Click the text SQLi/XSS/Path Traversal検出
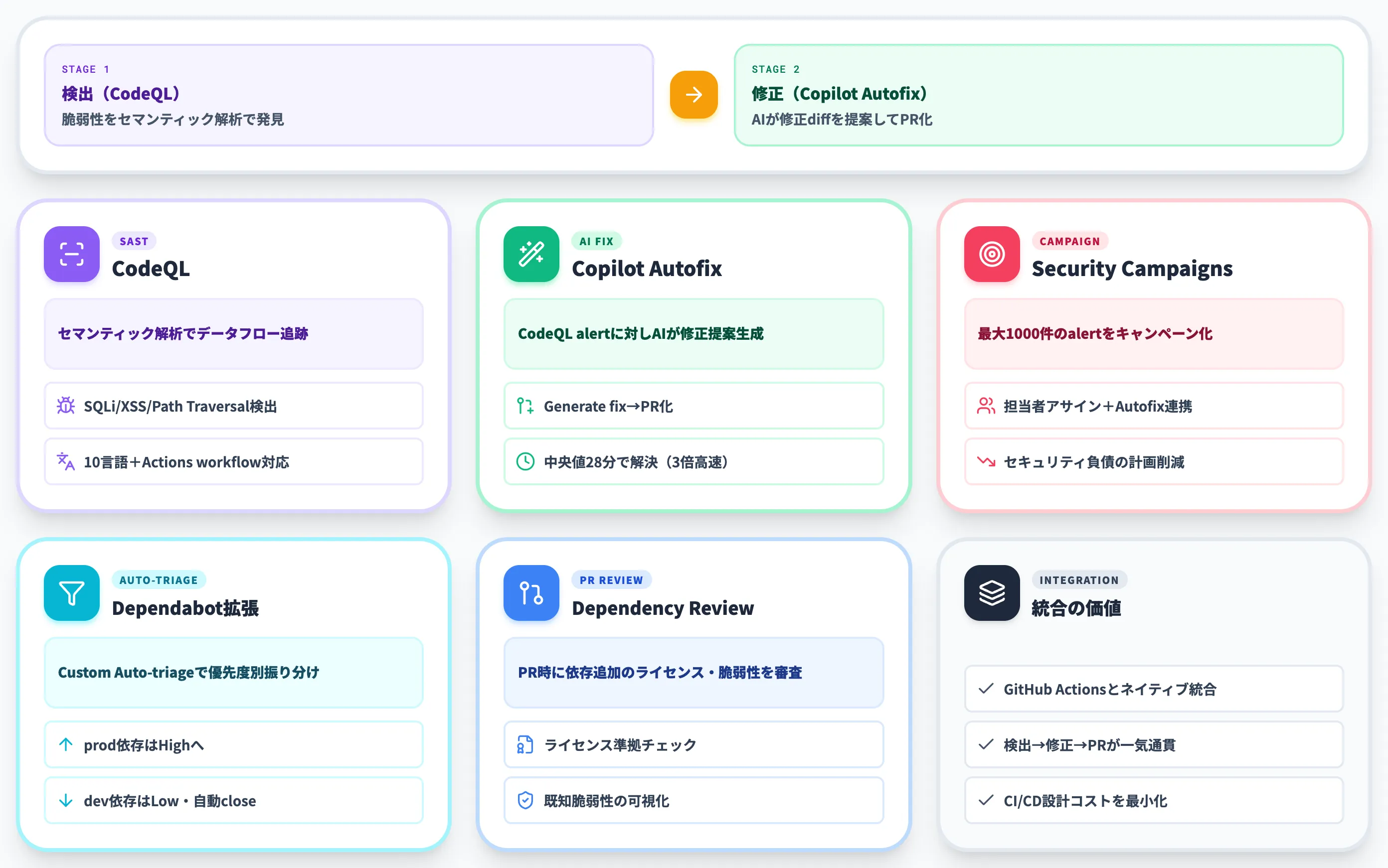The height and width of the screenshot is (868, 1388). 180,406
